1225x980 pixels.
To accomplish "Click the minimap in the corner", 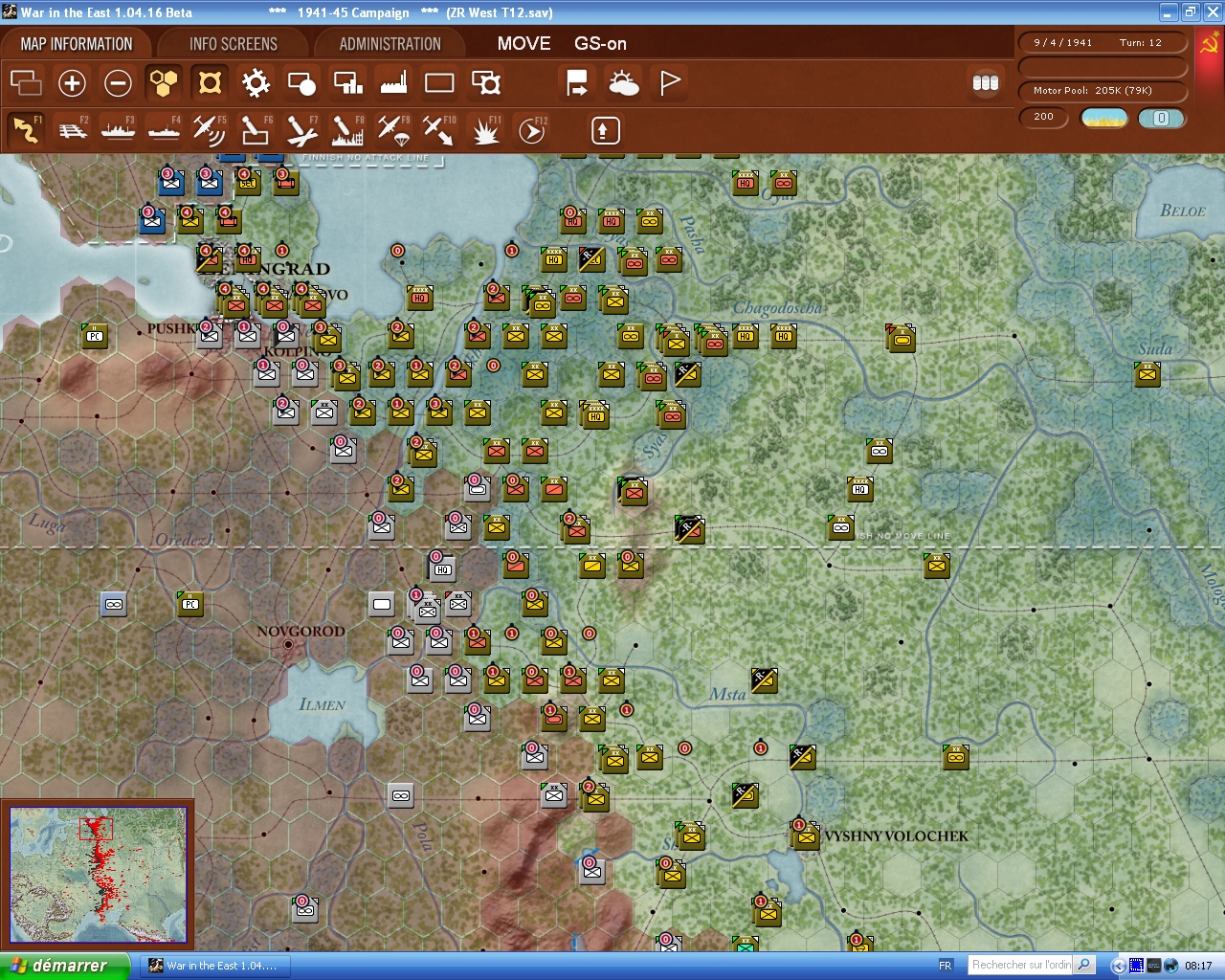I will (98, 875).
